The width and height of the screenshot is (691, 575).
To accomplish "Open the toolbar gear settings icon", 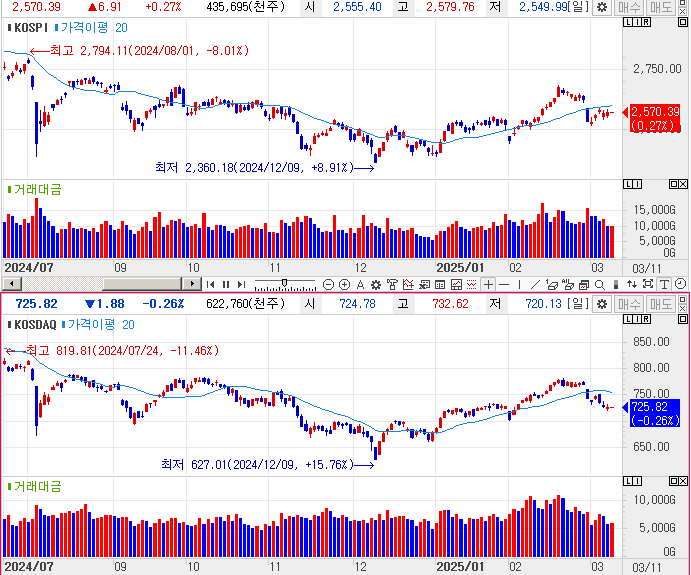I will (375, 285).
